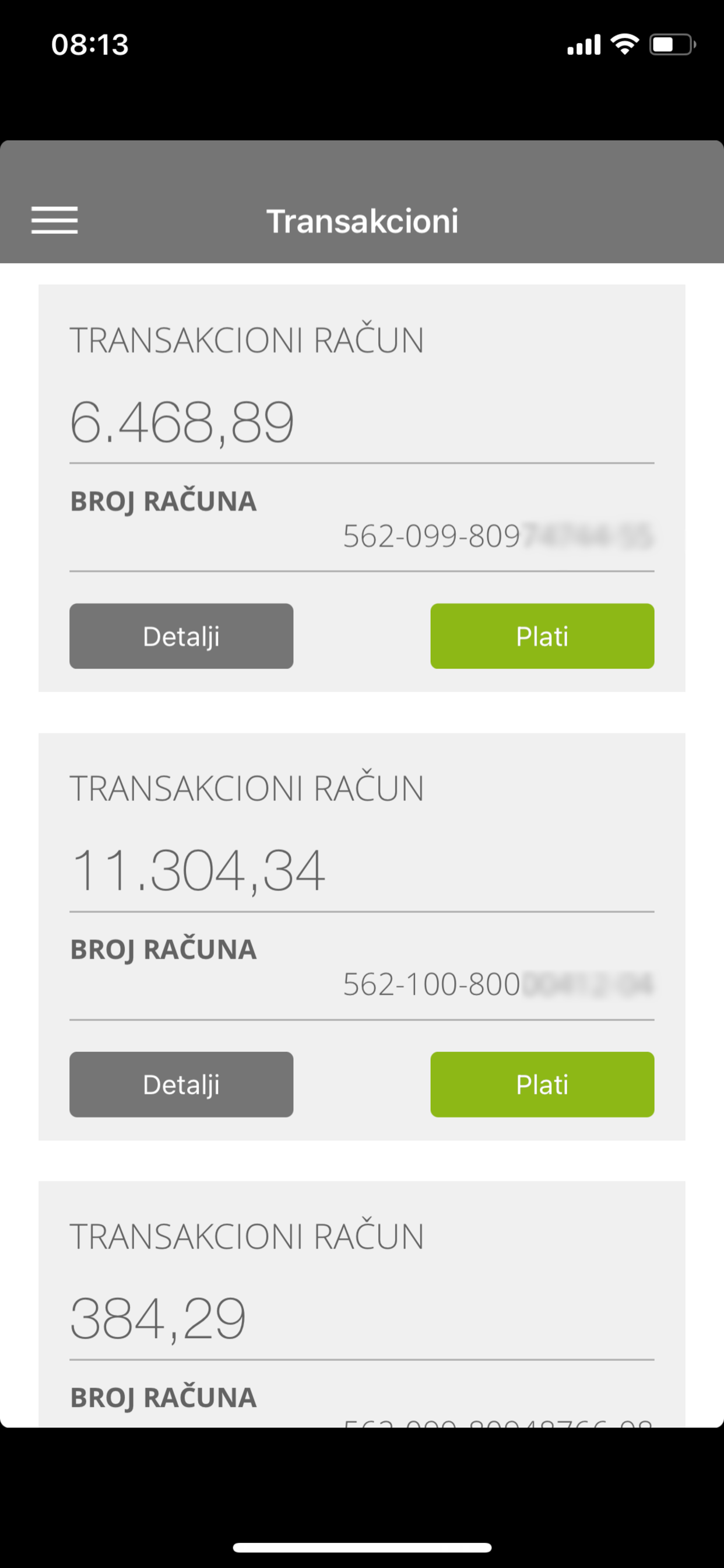Screen dimensions: 724x1568
Task: Select the 11.304,34 balance amount
Action: [x=198, y=871]
